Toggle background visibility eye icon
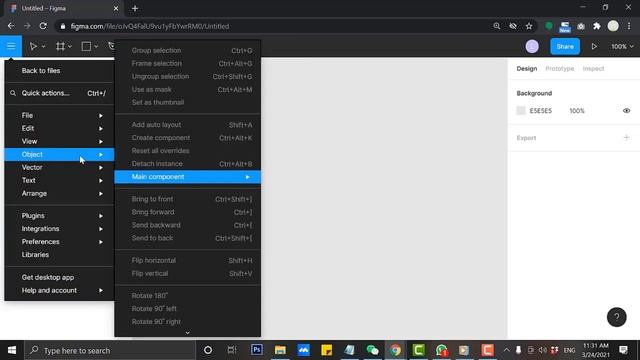 coord(626,111)
